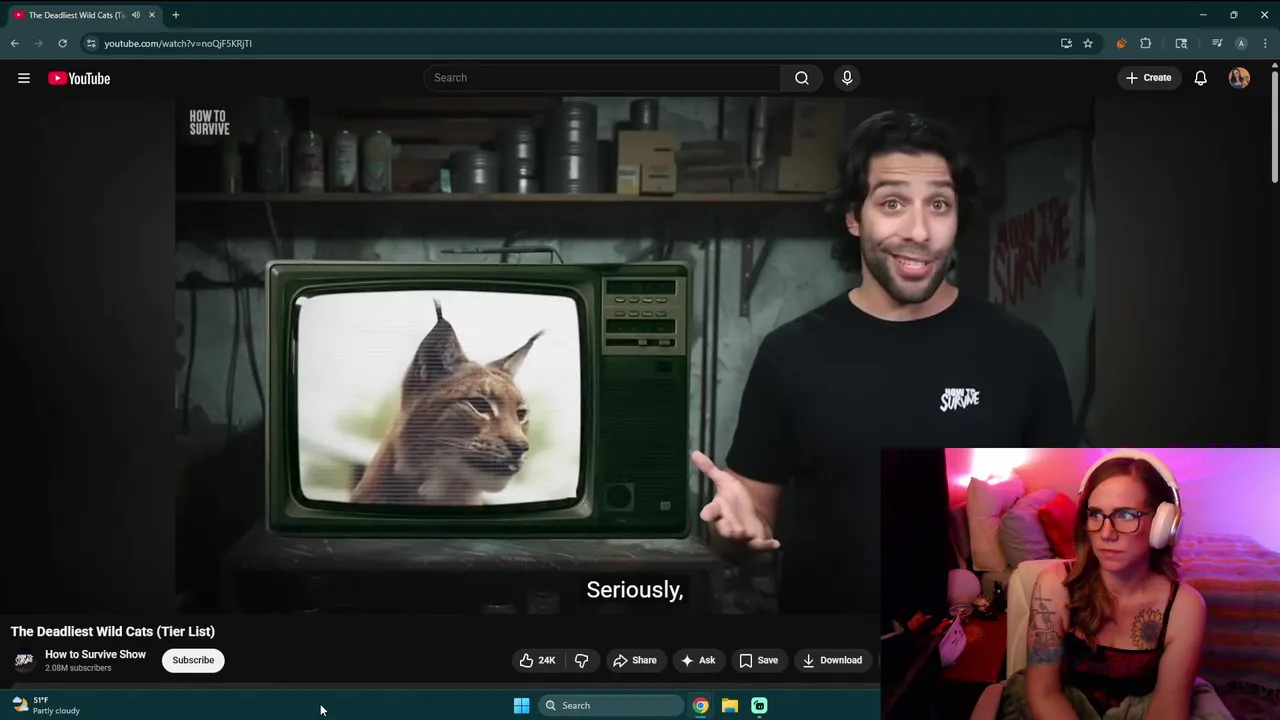
Task: Open Chrome media controls icon
Action: pos(1217,43)
